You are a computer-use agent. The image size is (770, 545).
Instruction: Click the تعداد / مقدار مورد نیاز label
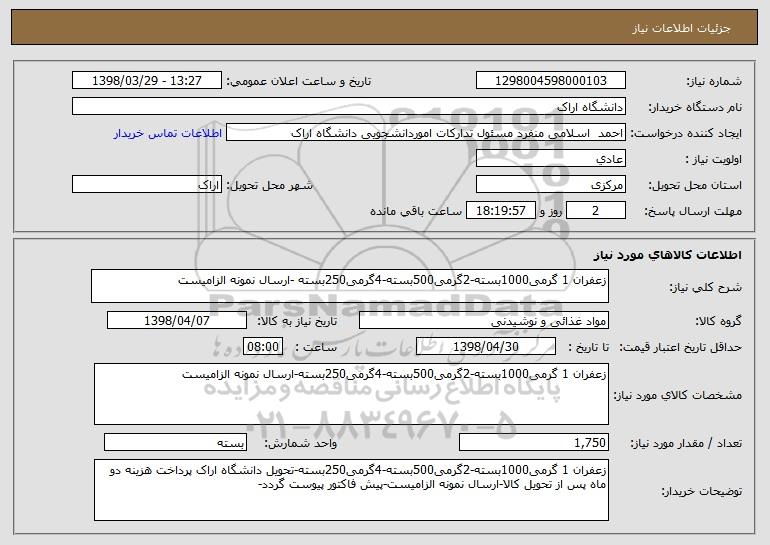[x=686, y=443]
